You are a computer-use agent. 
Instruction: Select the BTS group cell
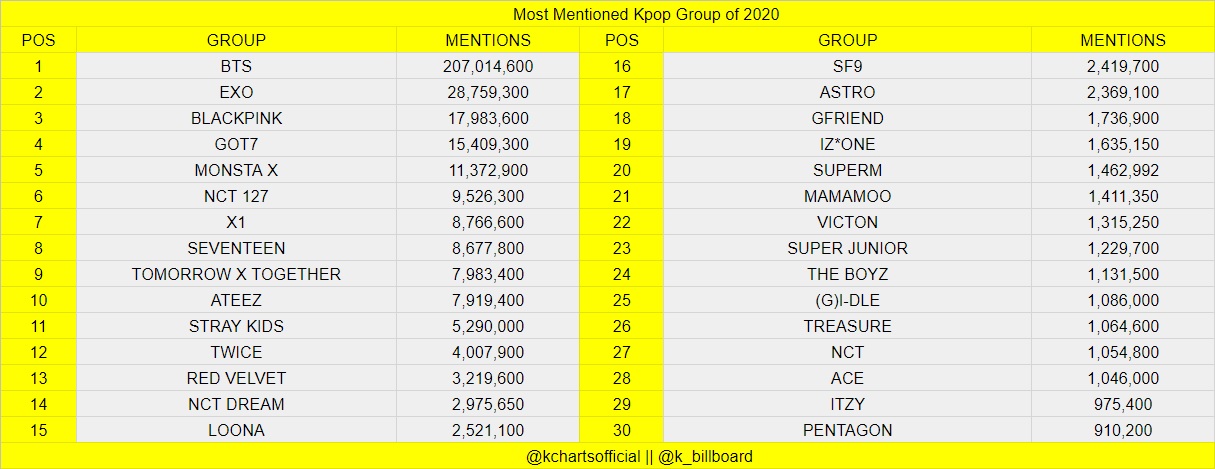pos(236,66)
